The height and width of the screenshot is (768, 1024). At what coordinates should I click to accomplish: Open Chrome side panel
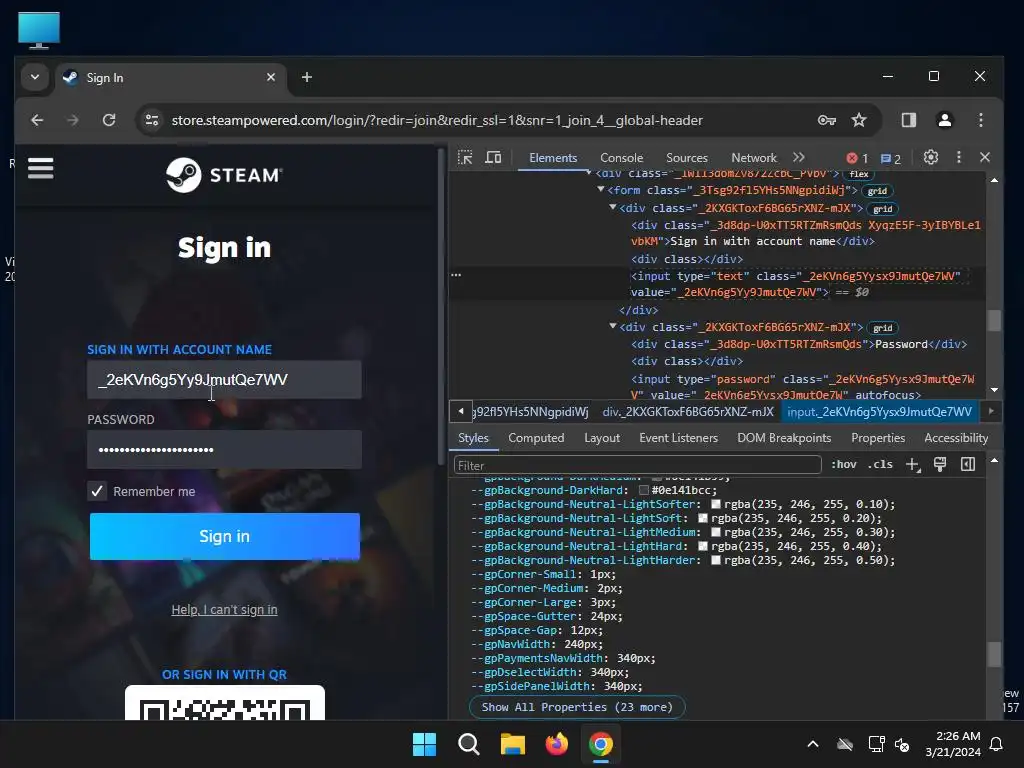(x=908, y=120)
